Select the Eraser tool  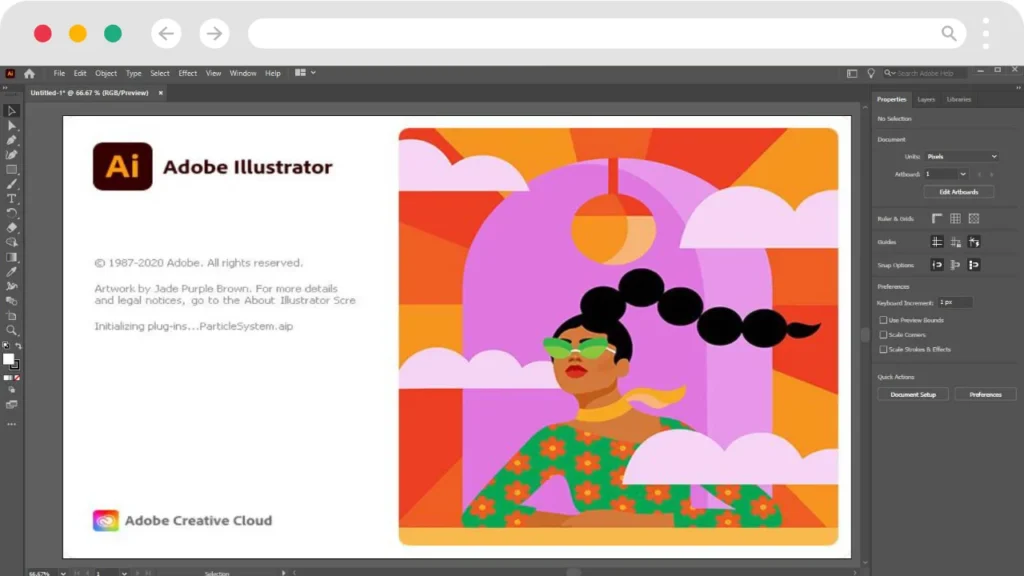pos(11,228)
